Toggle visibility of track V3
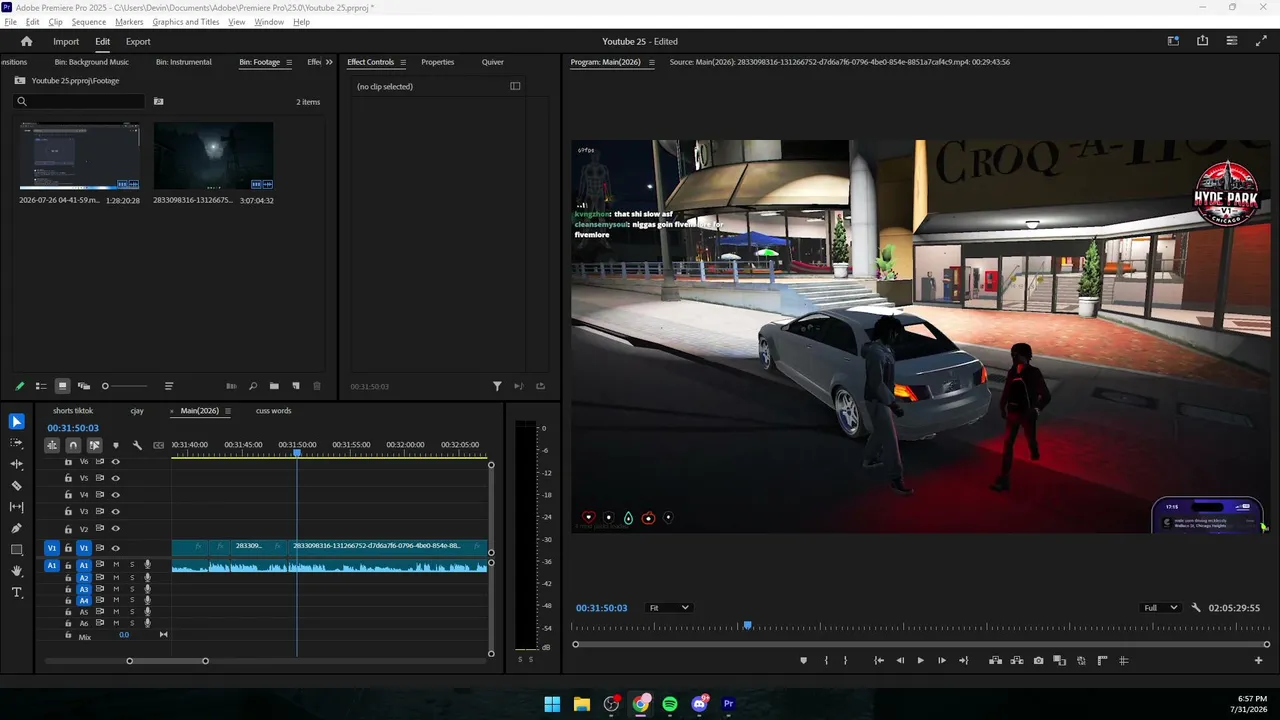 tap(115, 511)
